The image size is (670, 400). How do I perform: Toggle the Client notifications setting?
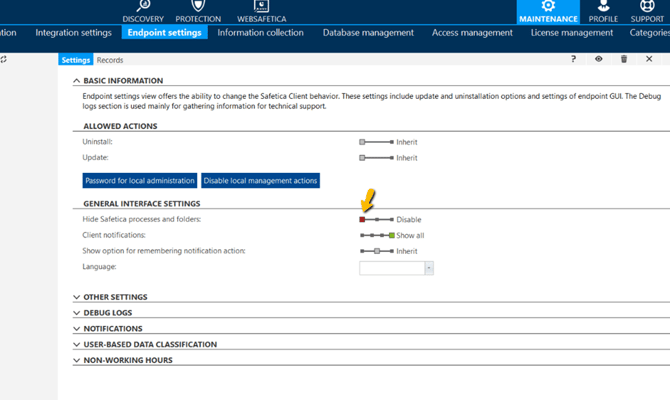[377, 236]
